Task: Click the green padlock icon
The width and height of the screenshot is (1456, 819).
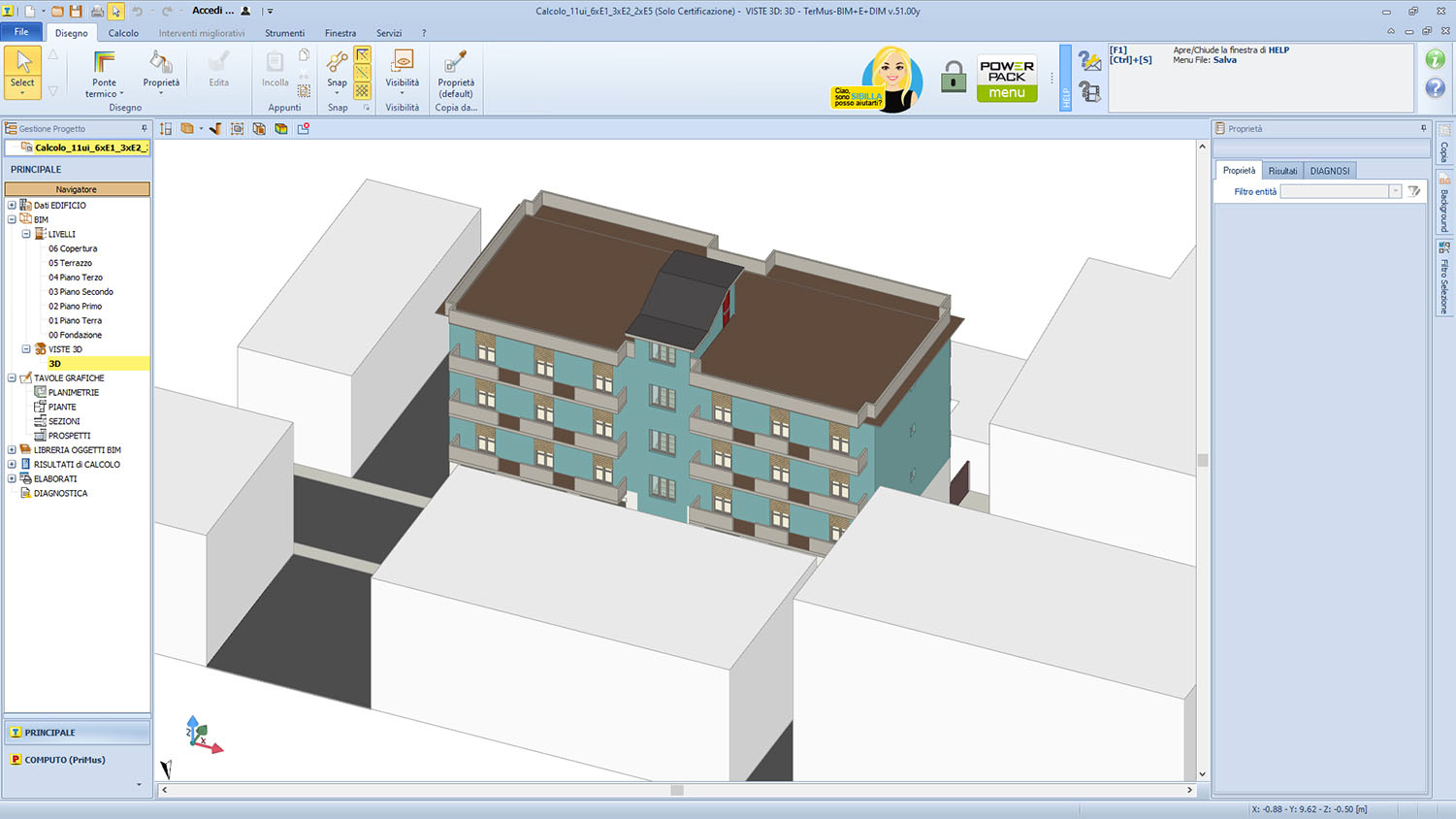Action: pyautogui.click(x=954, y=77)
